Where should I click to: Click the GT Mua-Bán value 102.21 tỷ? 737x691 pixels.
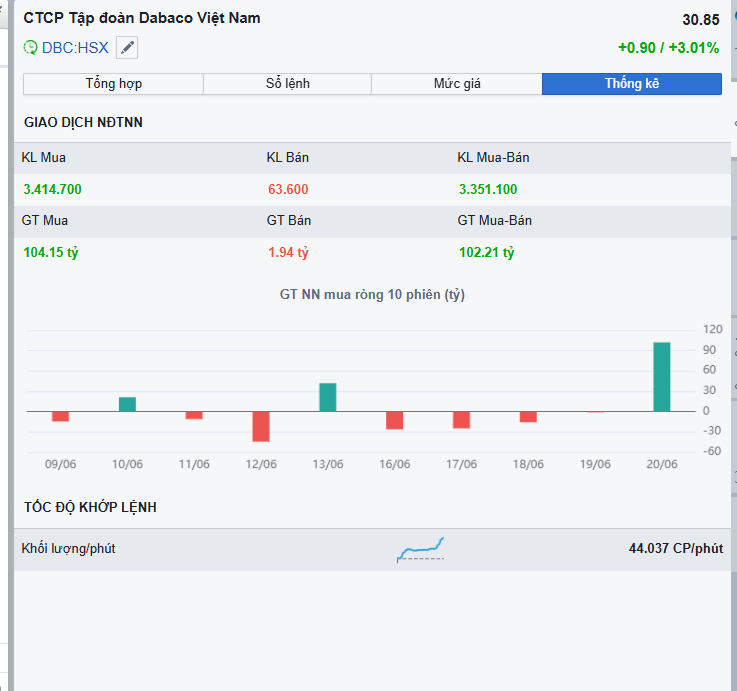pos(486,252)
